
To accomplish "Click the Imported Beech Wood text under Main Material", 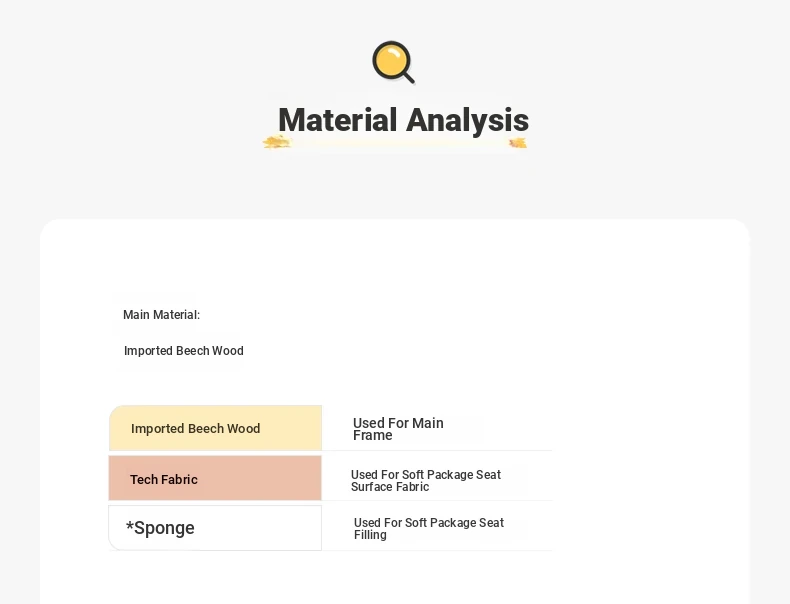I will [x=183, y=351].
